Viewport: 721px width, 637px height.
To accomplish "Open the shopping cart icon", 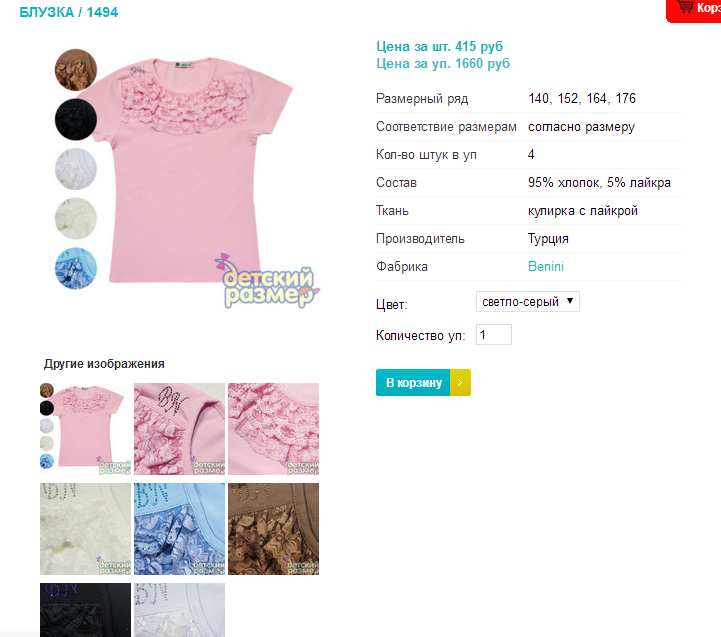I will [x=685, y=7].
